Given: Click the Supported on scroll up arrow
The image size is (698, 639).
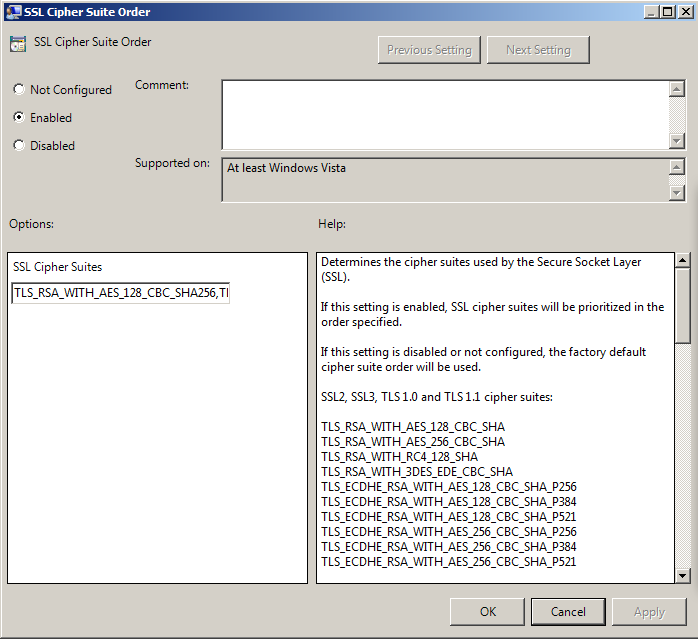Looking at the screenshot, I should click(x=677, y=168).
